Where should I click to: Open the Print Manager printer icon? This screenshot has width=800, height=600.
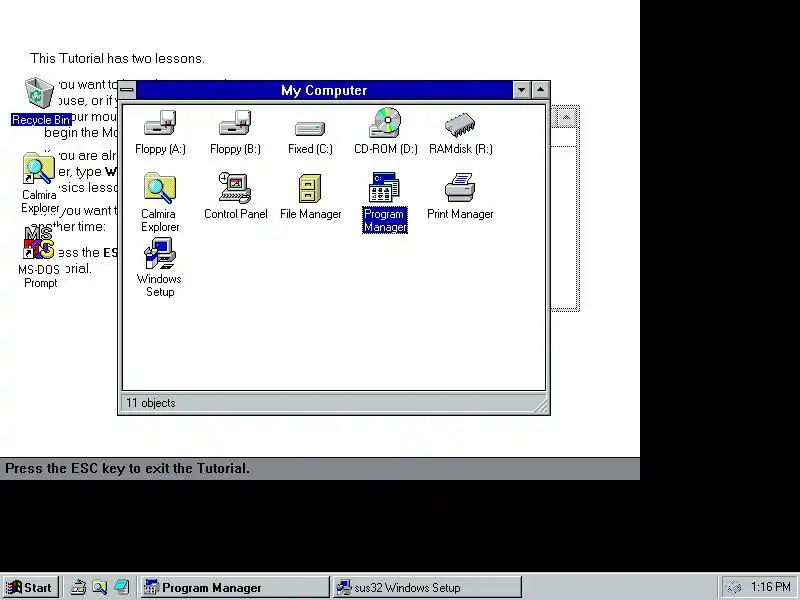[x=460, y=196]
